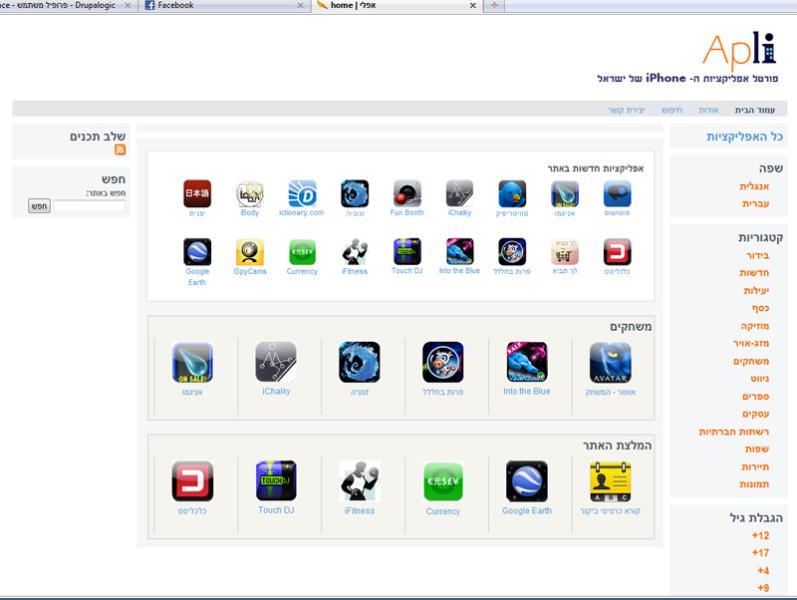The image size is (797, 600).
Task: Click iChalky icon in Games (משחקים) section
Action: [276, 363]
